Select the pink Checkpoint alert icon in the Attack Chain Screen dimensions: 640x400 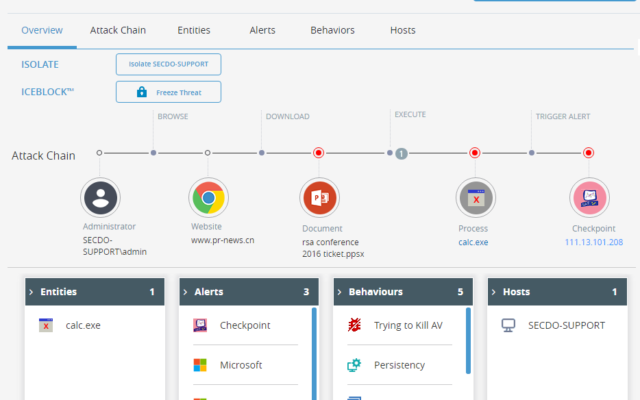point(589,198)
